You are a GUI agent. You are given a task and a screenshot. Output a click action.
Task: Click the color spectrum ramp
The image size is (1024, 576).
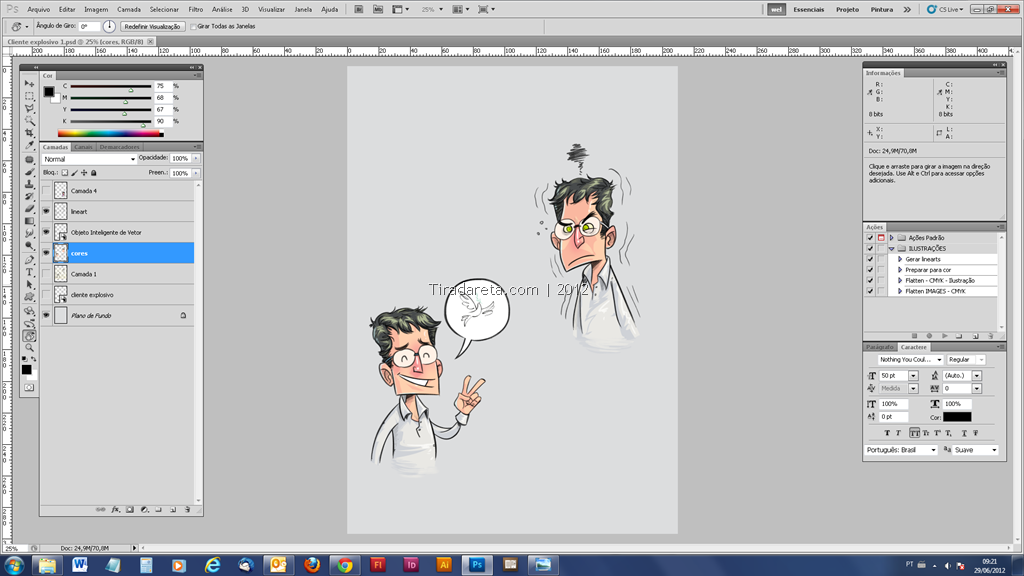pyautogui.click(x=110, y=133)
